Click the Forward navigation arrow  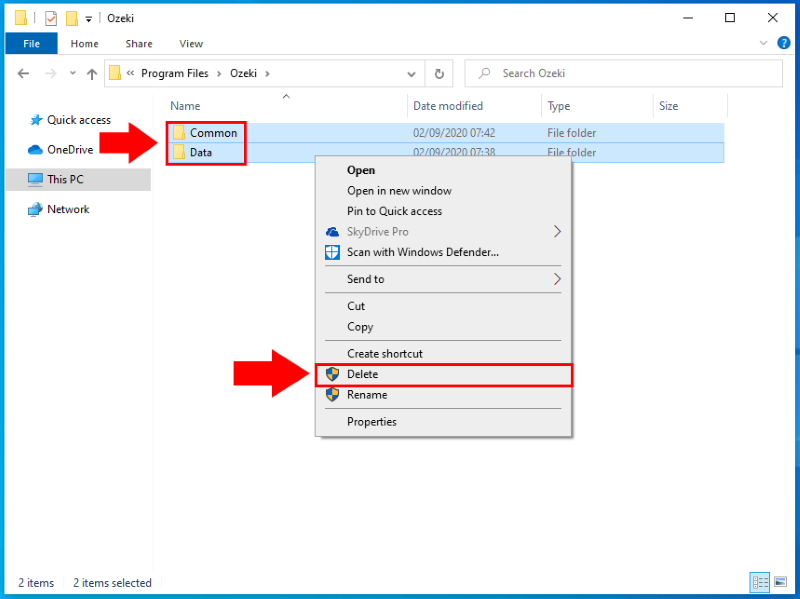tap(51, 73)
